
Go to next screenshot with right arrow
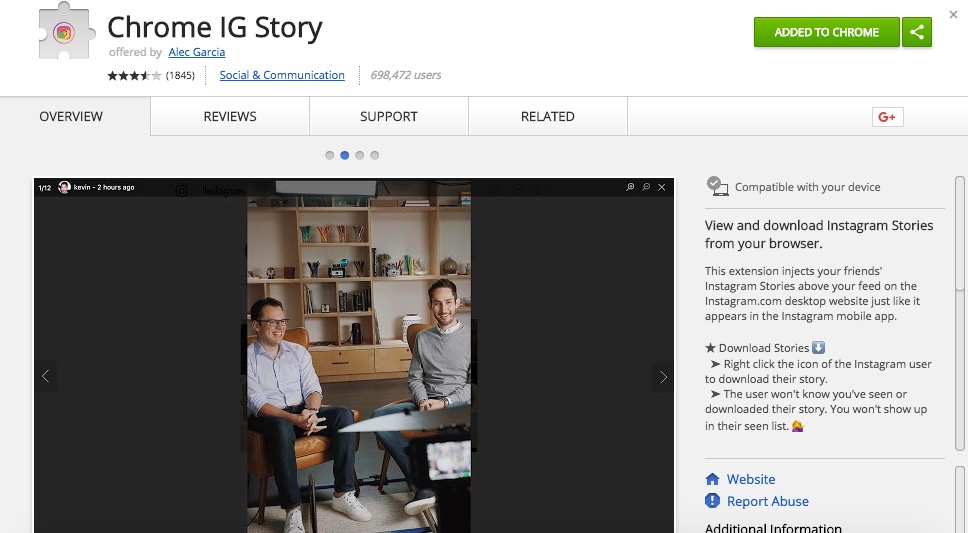tap(663, 377)
